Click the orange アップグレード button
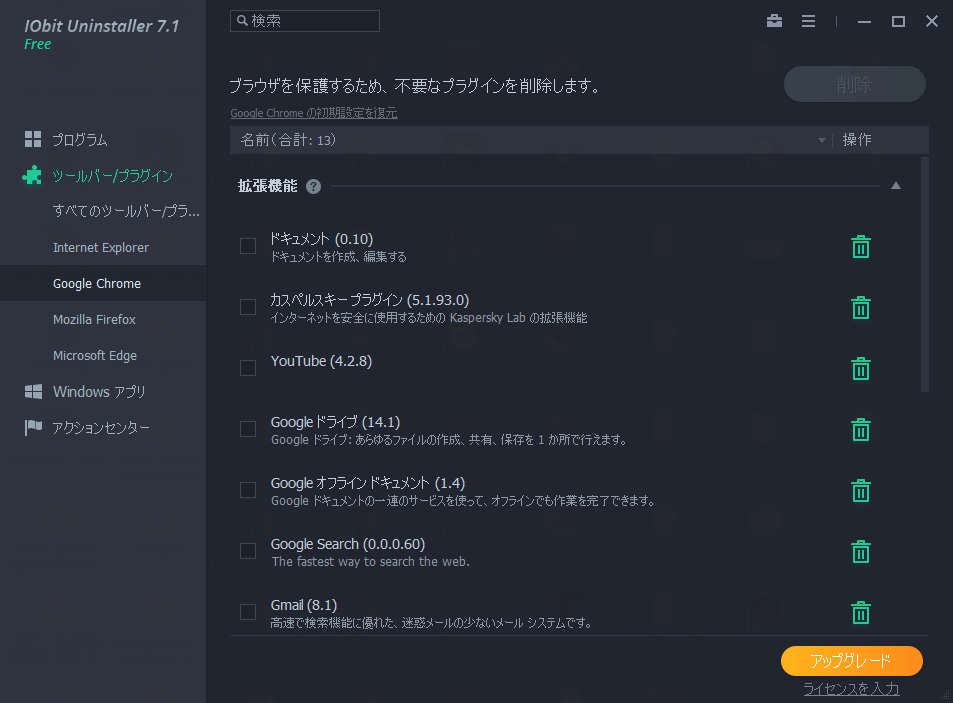 pyautogui.click(x=852, y=661)
